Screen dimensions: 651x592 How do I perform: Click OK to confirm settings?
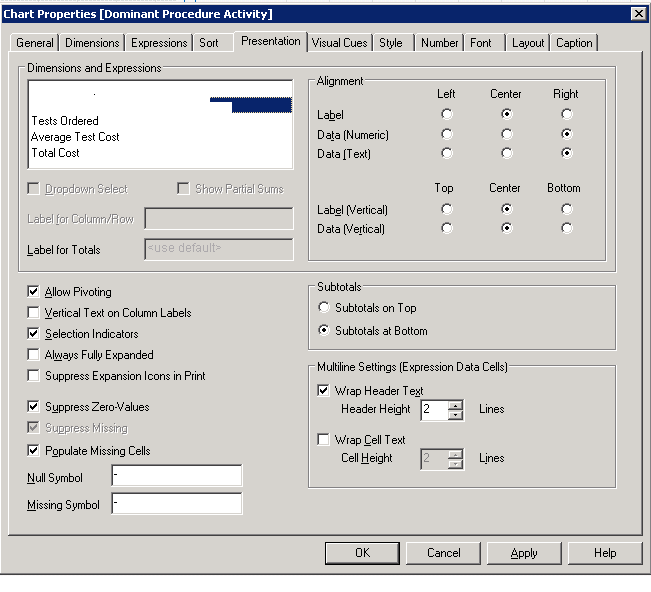point(362,553)
